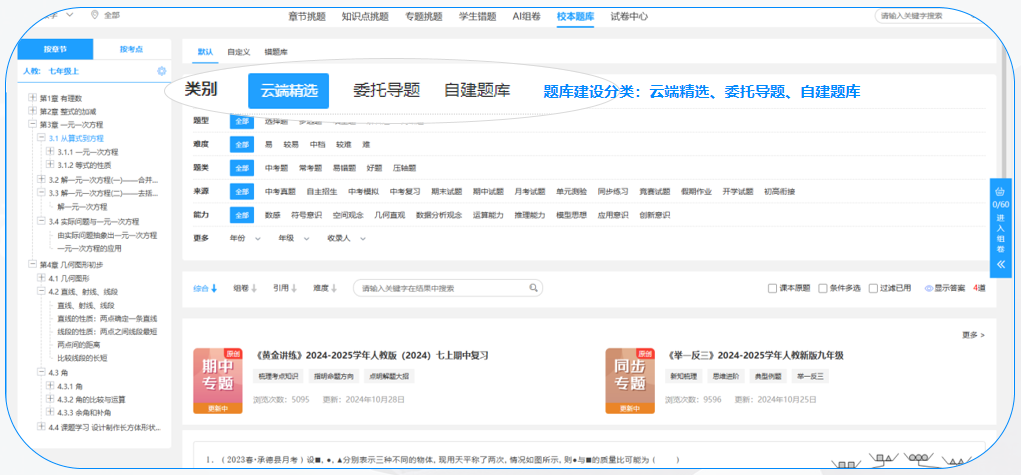Filter source by 中考真题
Viewport: 1021px width, 475px height.
(x=280, y=192)
